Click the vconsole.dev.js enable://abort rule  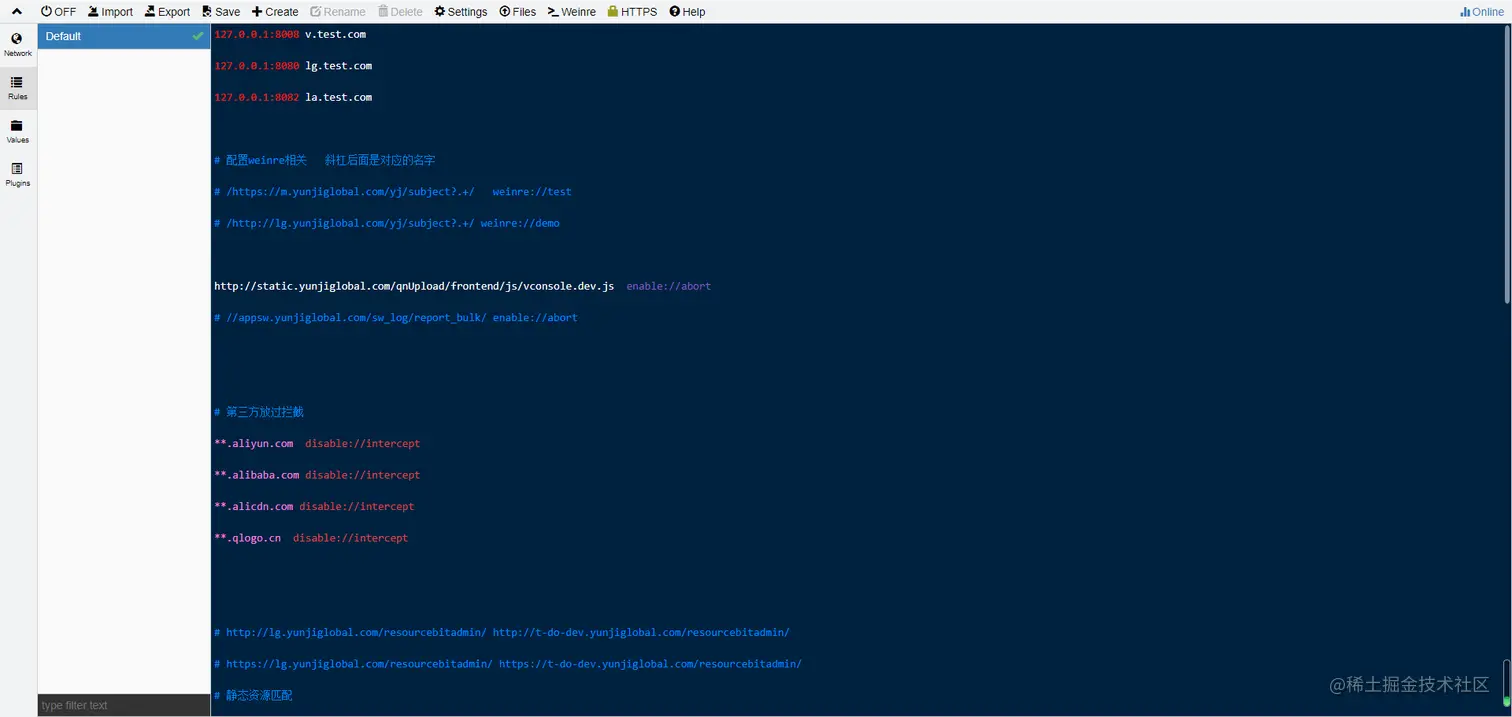point(463,286)
